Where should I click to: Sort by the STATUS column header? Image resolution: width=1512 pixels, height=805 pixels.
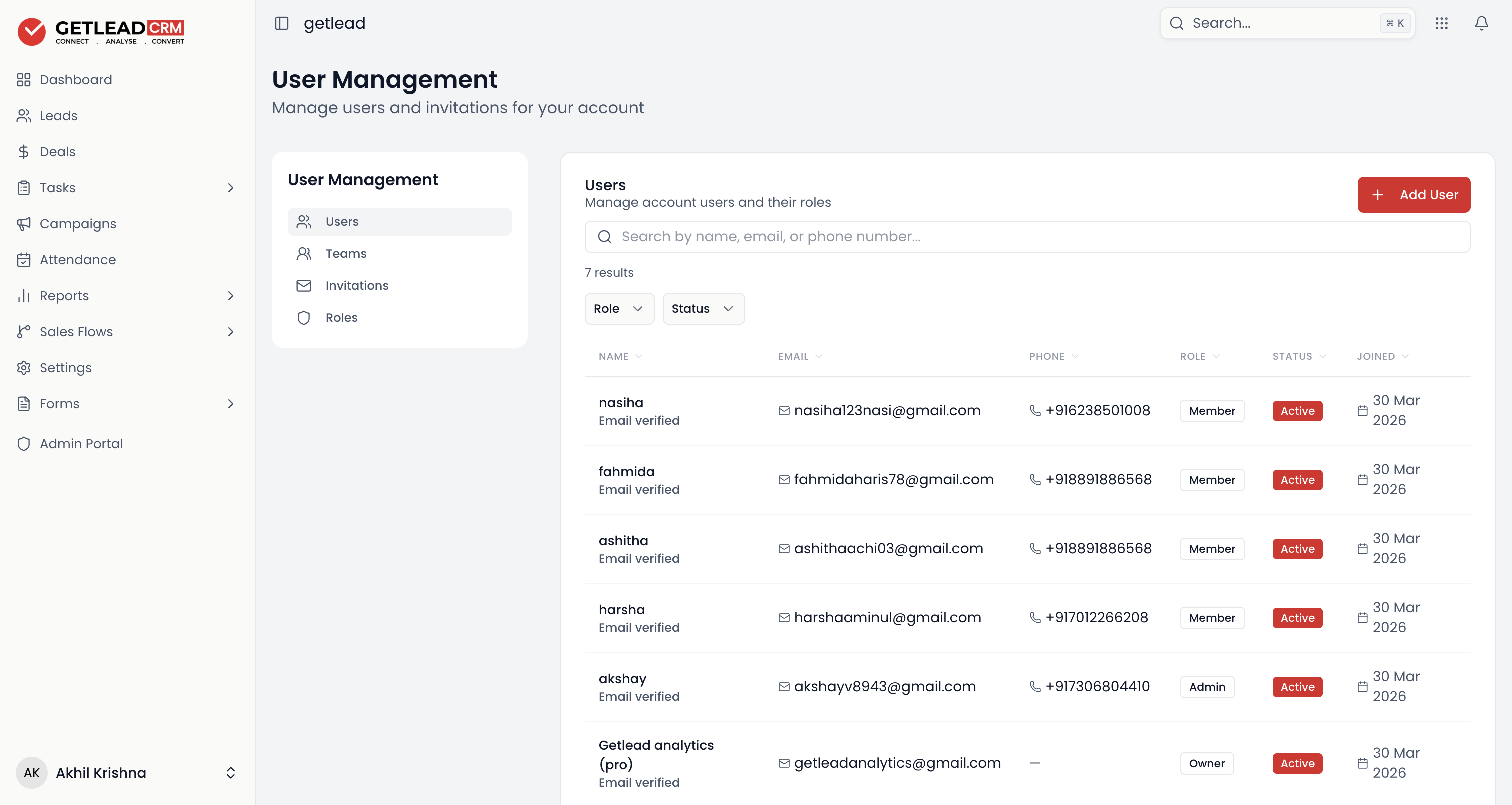pos(1299,356)
